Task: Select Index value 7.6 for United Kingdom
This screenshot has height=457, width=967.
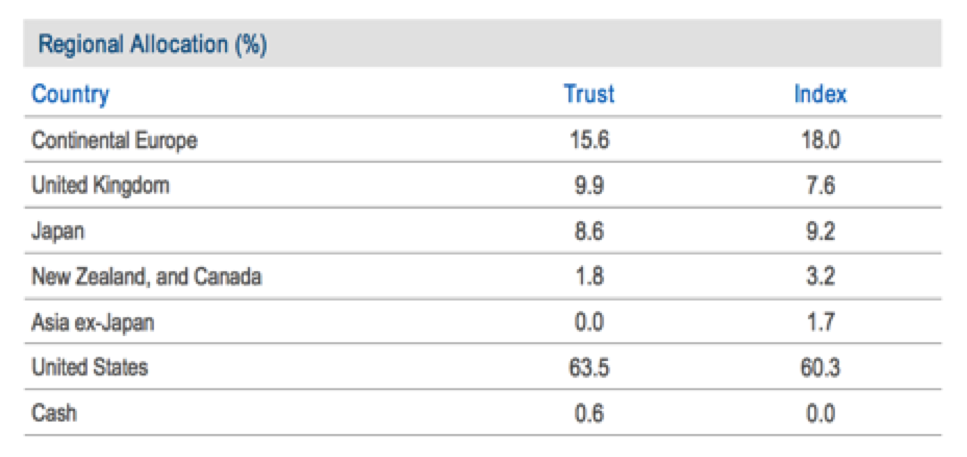Action: pos(820,185)
